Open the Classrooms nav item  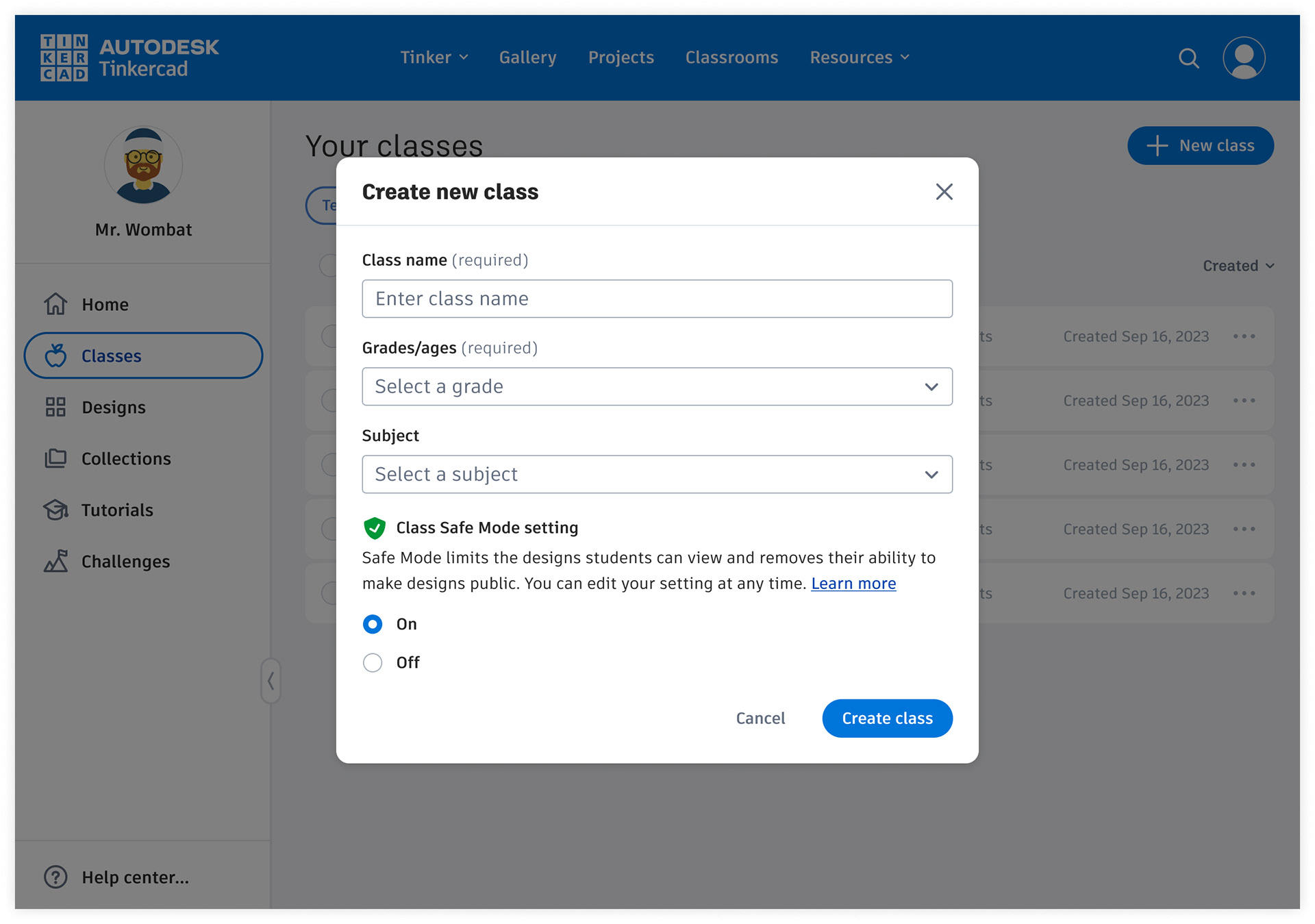pos(731,58)
